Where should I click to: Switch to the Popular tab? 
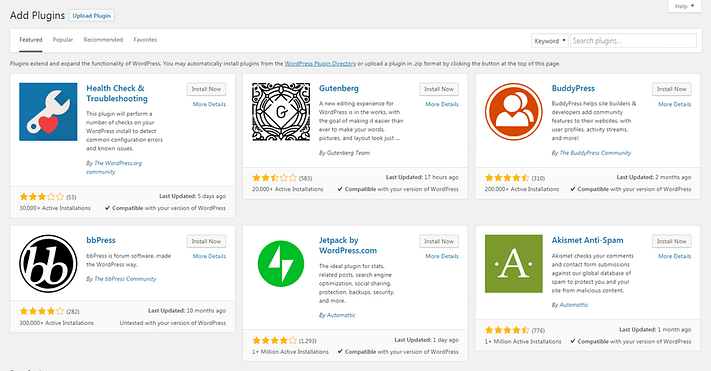point(63,40)
